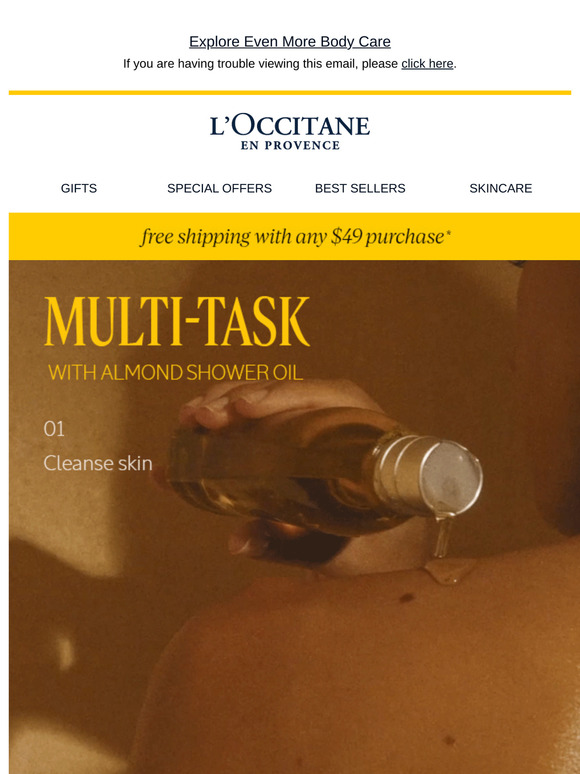
Task: Click the yellow divider line above the logo
Action: pos(290,92)
